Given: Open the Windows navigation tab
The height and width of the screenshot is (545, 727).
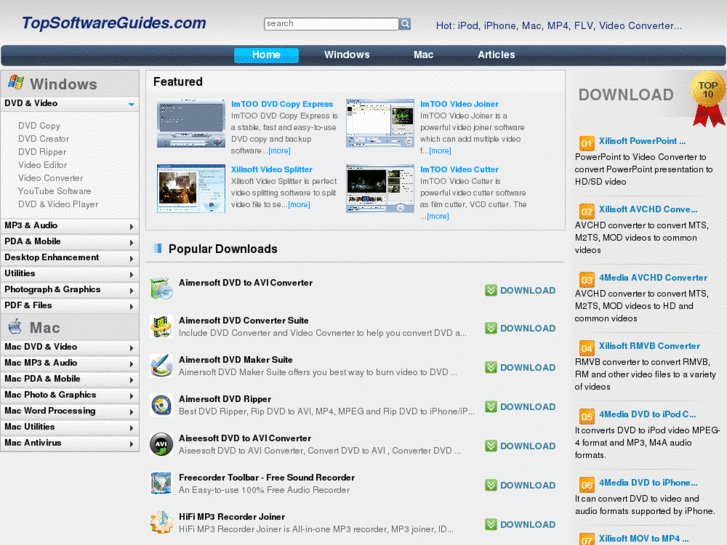Looking at the screenshot, I should [347, 55].
